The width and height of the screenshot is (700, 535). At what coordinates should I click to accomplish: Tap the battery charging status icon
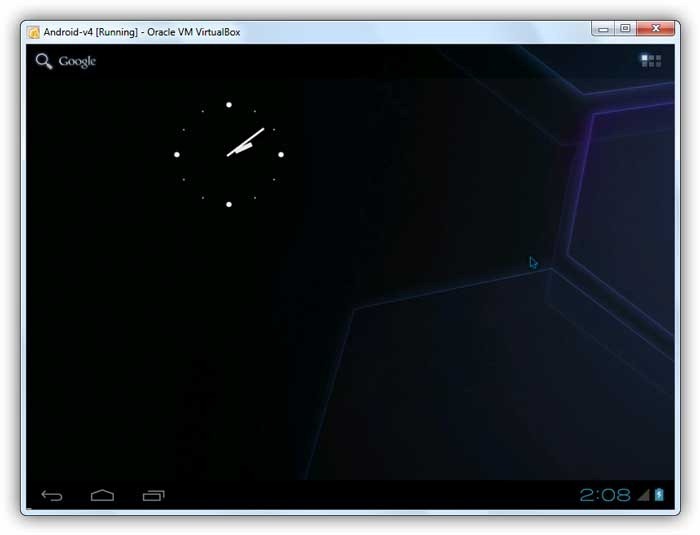coord(659,495)
